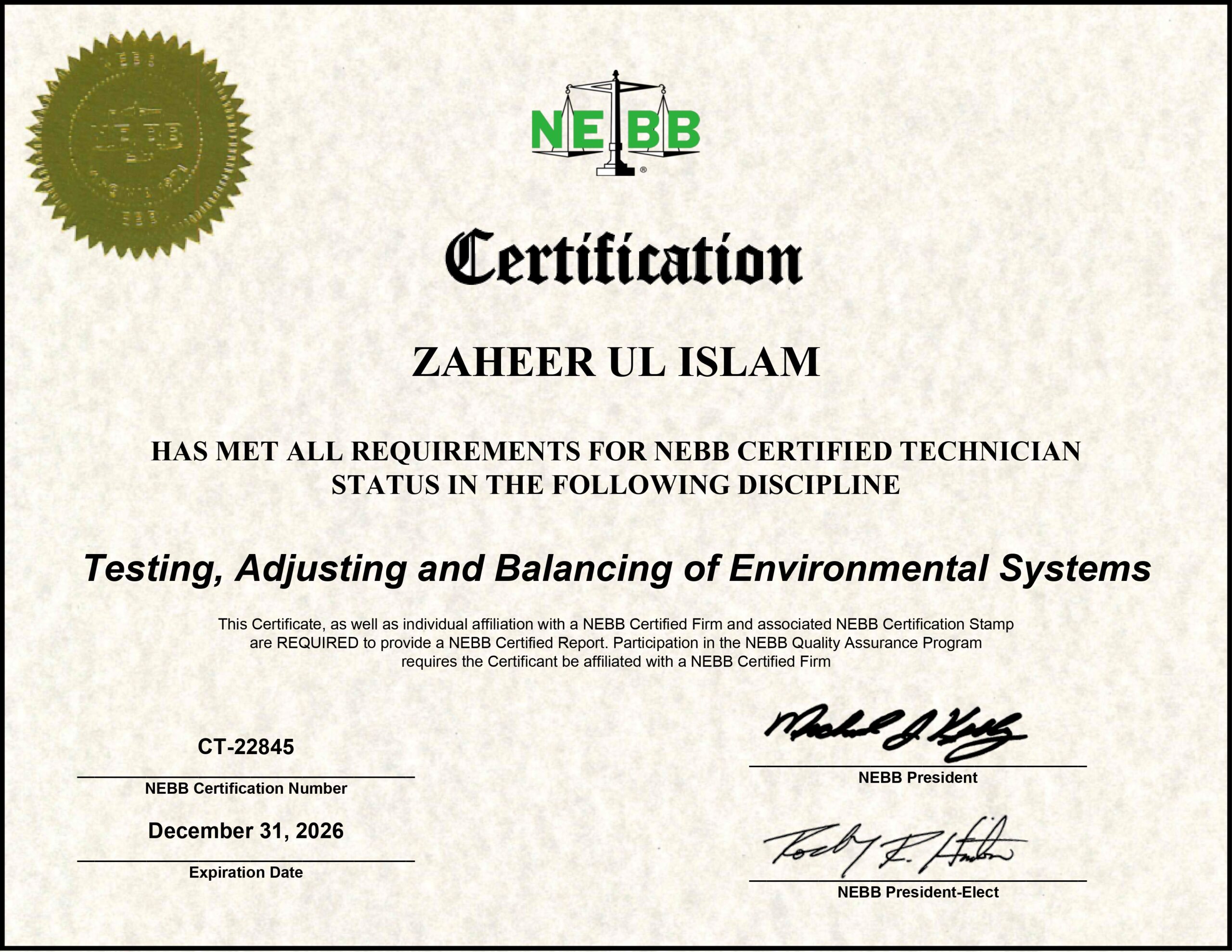Click the HAS MET ALL REQUIREMENTS line
Viewport: 1232px width, 952px height.
[616, 451]
